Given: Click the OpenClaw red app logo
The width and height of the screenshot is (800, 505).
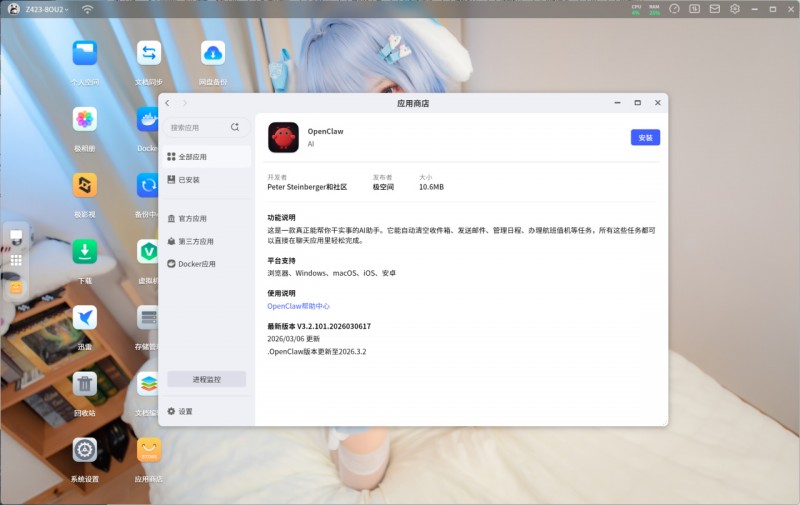Looking at the screenshot, I should point(283,137).
